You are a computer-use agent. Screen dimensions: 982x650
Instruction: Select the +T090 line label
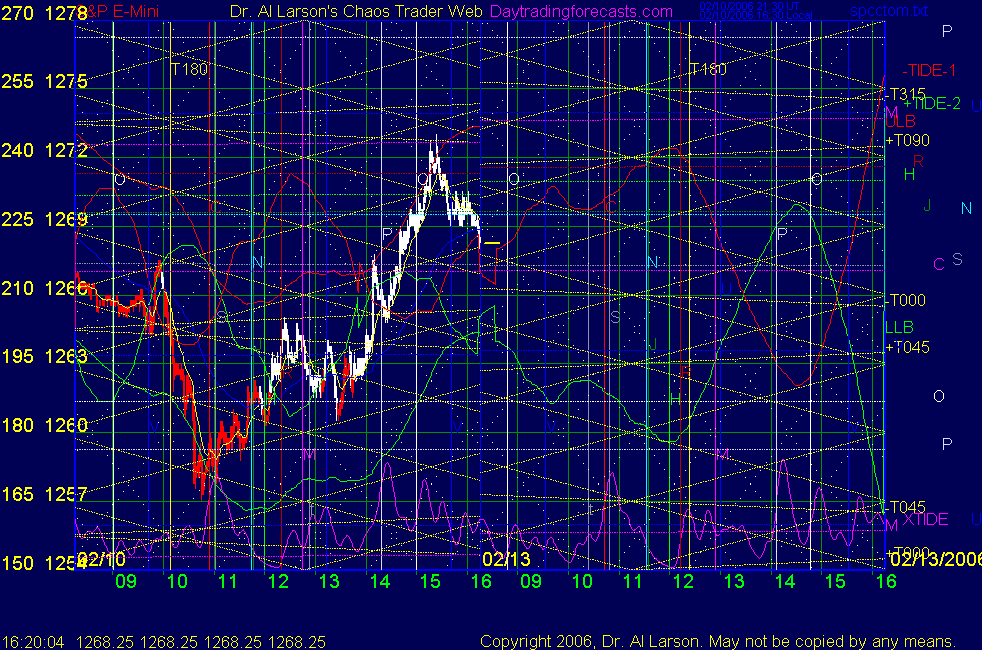pos(907,140)
